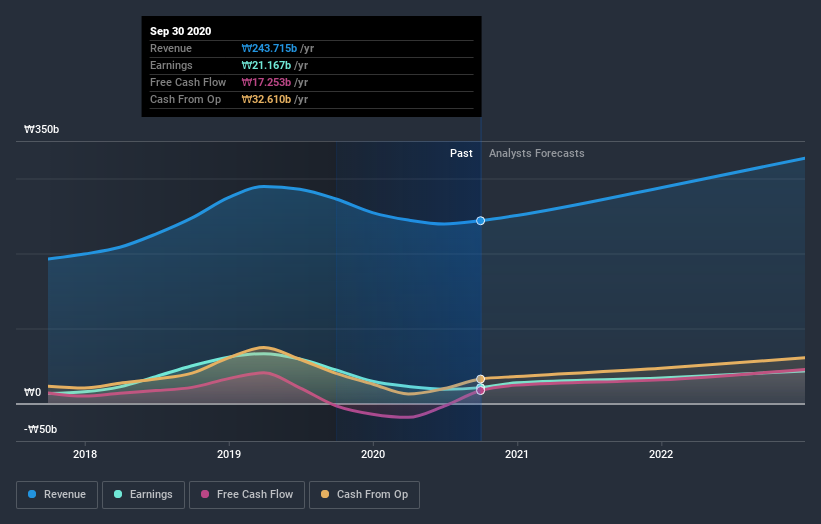This screenshot has height=524, width=821.
Task: Select the 2019 x-axis label
Action: pos(229,454)
